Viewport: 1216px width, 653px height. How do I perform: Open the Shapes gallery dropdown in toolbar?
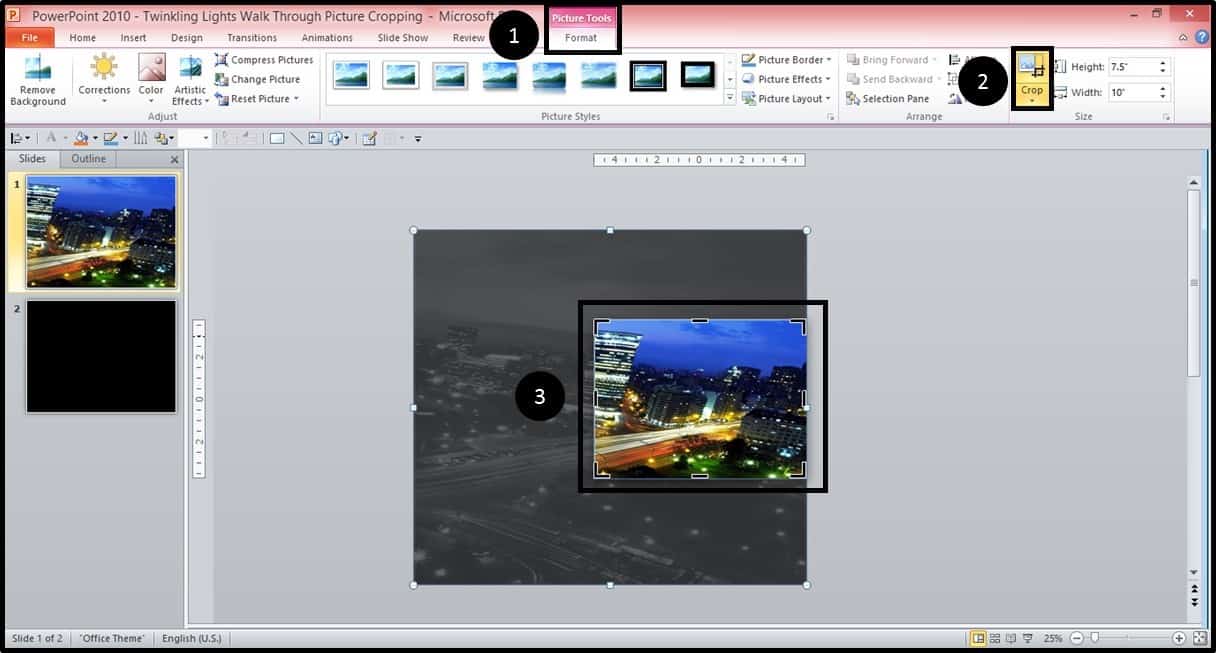click(x=337, y=138)
